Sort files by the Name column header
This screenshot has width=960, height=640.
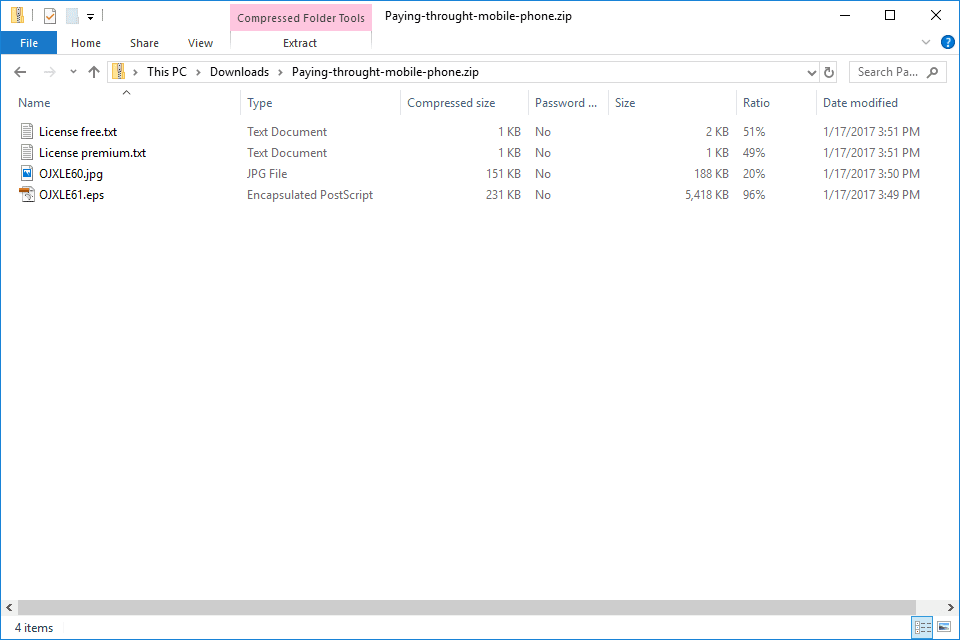(34, 103)
